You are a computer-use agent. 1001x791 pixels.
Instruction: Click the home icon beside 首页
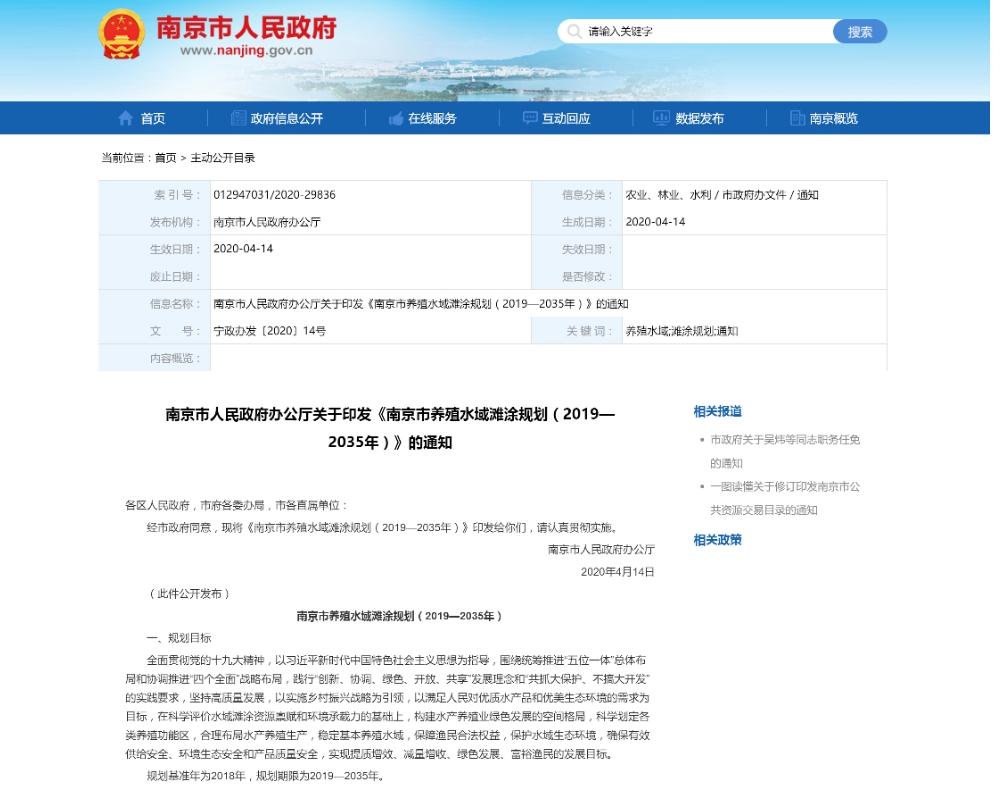coord(125,118)
